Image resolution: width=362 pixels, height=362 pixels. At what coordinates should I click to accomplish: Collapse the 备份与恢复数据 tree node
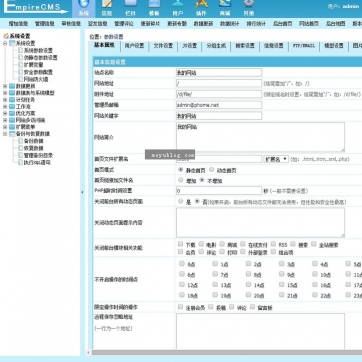(5, 134)
